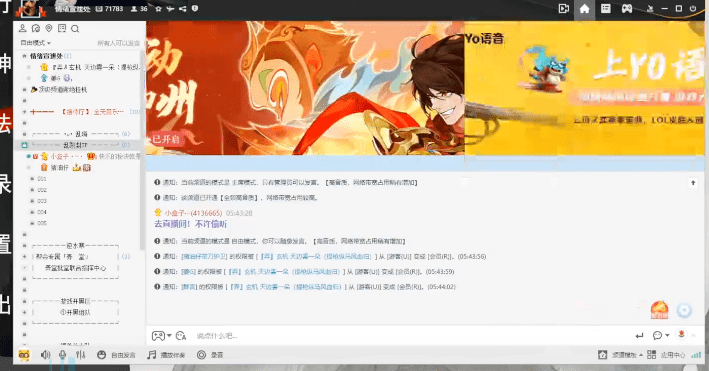Expand the game controller dropdown arrow by chat input
The width and height of the screenshot is (709, 371).
169,336
